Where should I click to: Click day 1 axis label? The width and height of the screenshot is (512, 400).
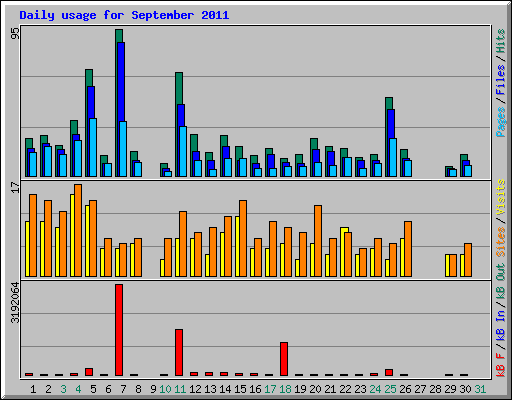pos(33,389)
